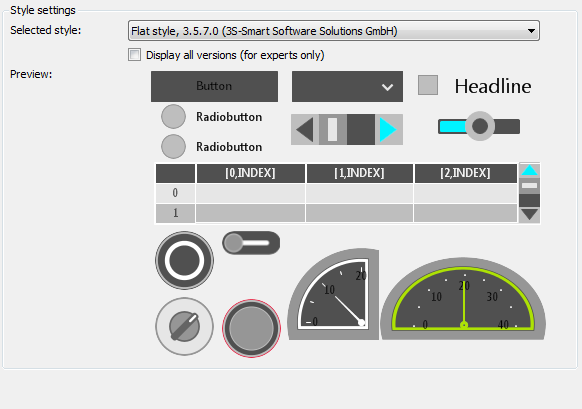Click the round push button with white ring
This screenshot has height=409, width=582.
184,261
